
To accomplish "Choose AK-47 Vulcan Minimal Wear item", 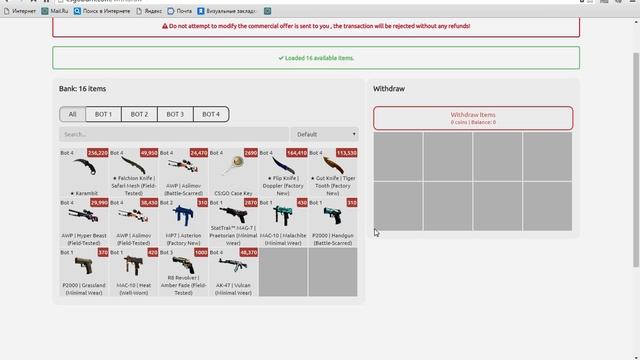I will pos(233,272).
